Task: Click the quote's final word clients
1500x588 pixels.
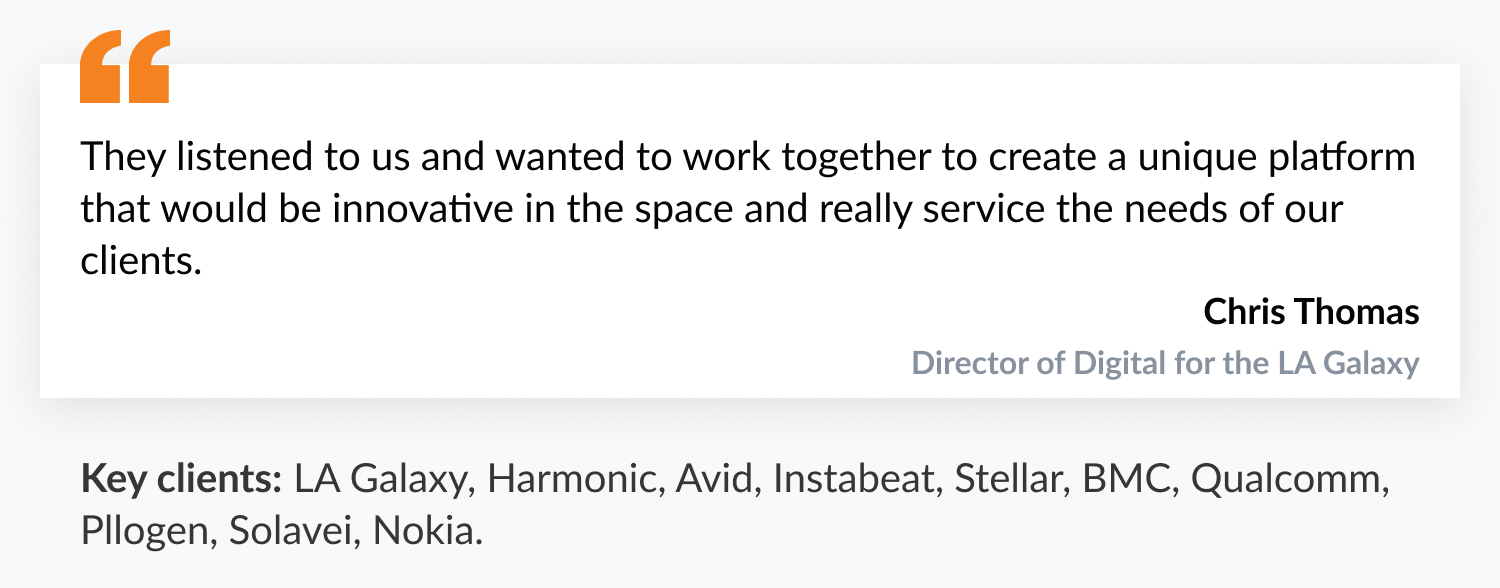Action: pyautogui.click(x=134, y=260)
